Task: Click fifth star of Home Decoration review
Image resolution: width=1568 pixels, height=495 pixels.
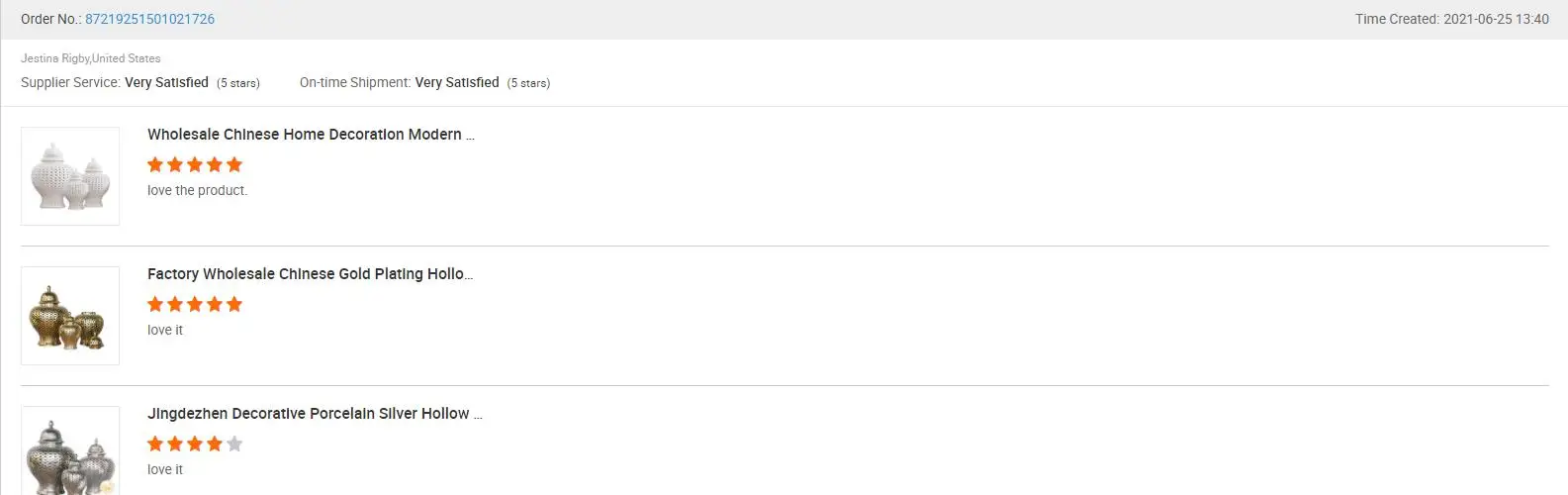Action: 234,164
